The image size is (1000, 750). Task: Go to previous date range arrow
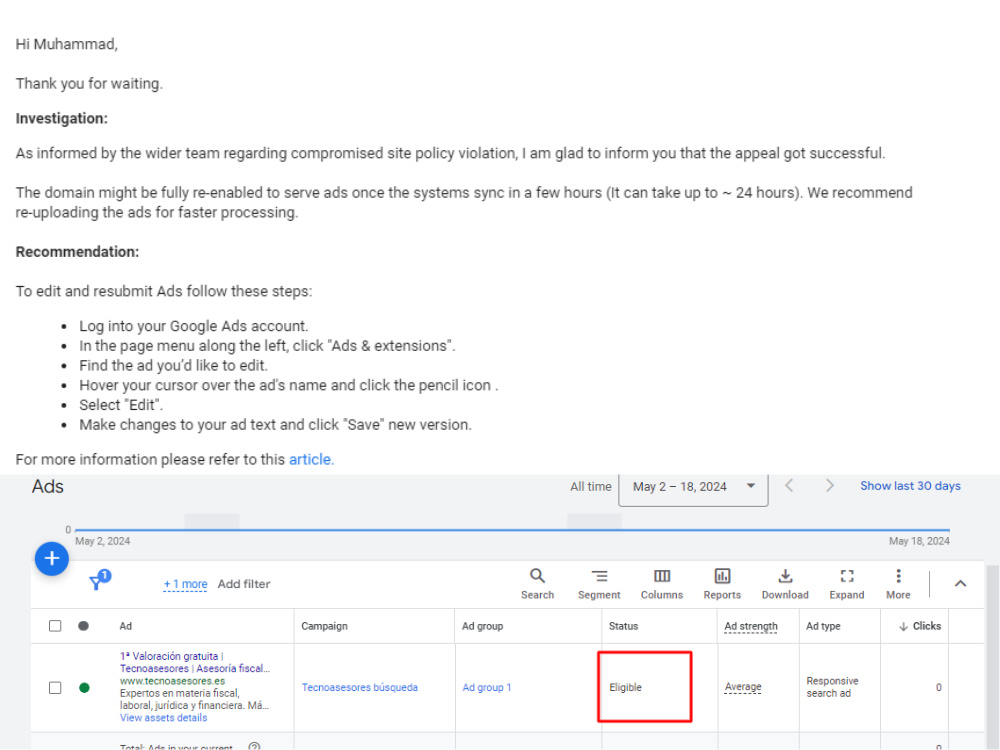[789, 486]
